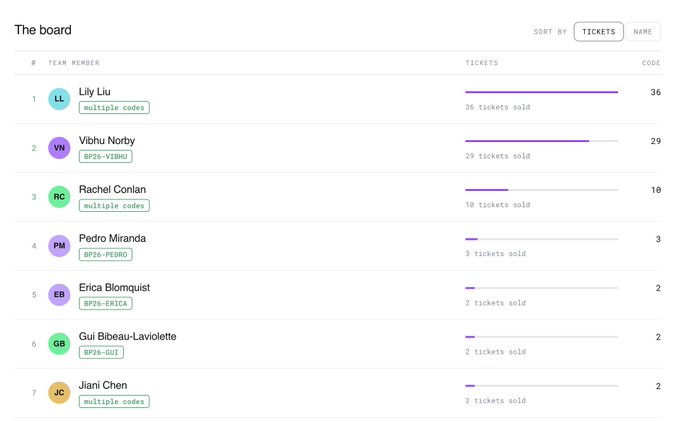Screen dimensions: 680x421
Task: Click the BP26-GUI code tag
Action: [101, 352]
